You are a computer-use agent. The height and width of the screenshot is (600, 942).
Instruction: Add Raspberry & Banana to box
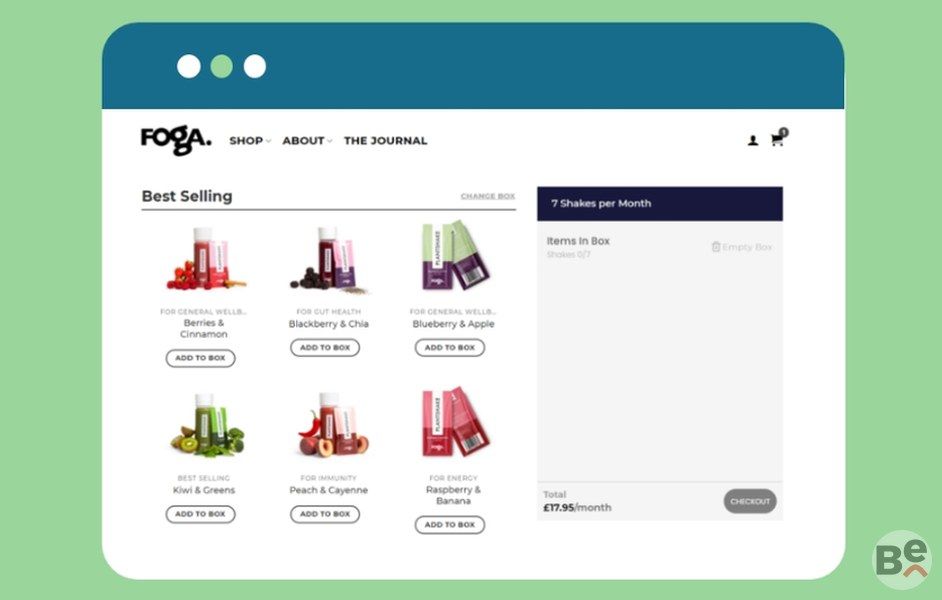tap(450, 525)
